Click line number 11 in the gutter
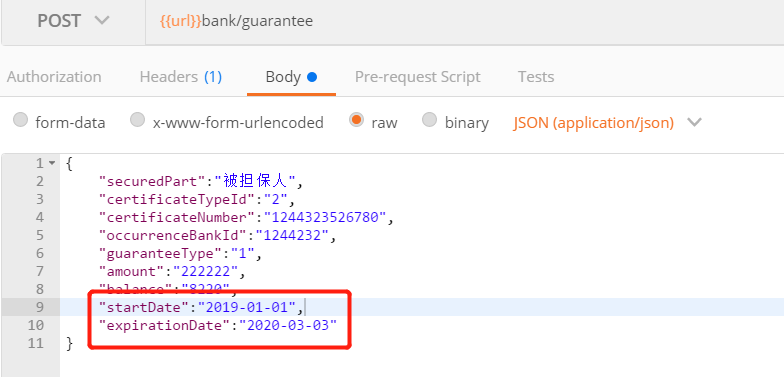 point(35,344)
